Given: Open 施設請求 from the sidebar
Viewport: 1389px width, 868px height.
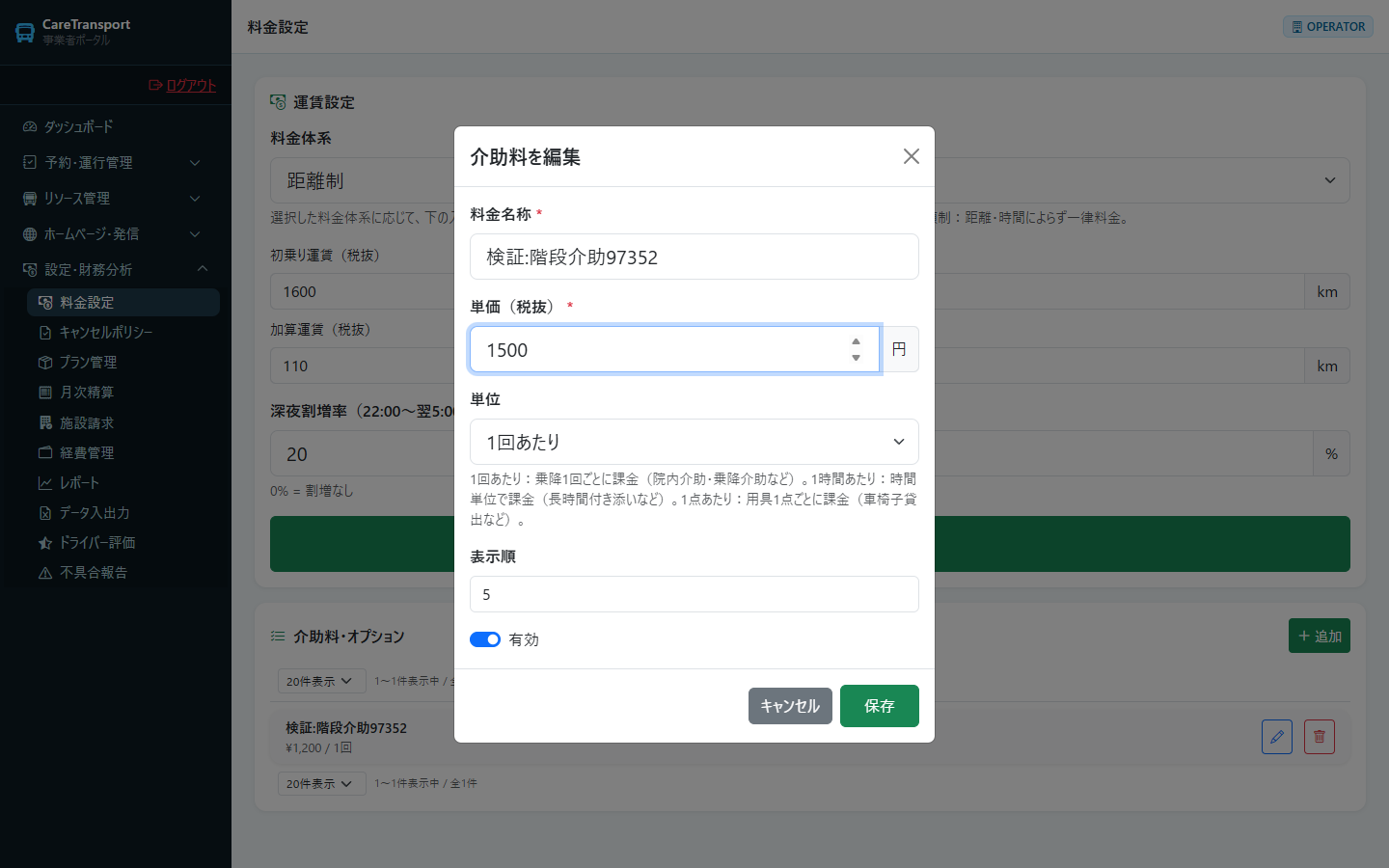Looking at the screenshot, I should tap(123, 422).
